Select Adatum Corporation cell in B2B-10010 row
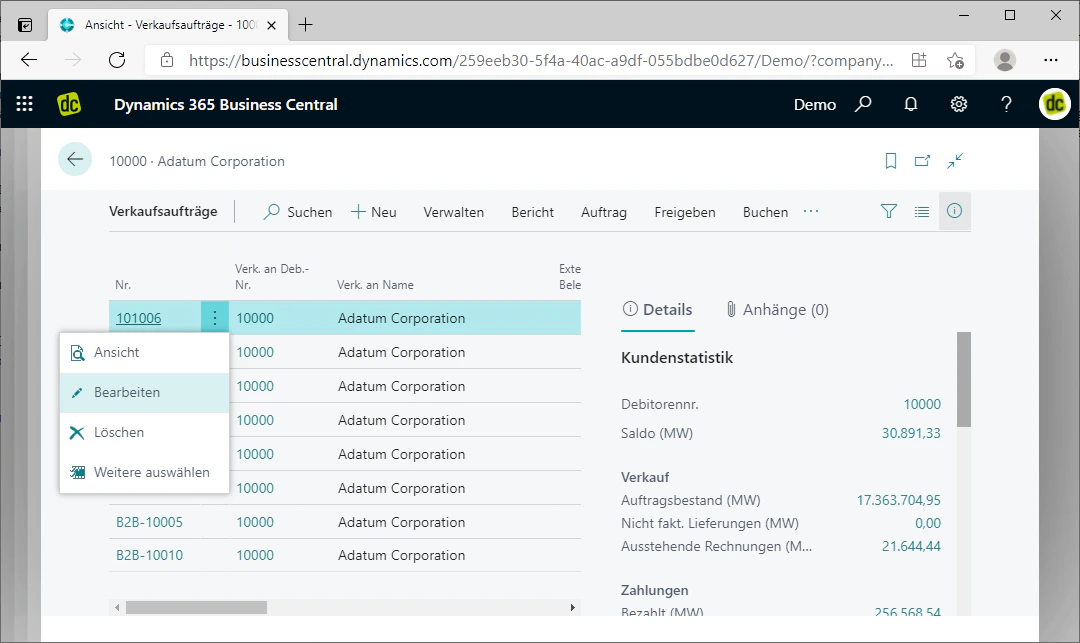The width and height of the screenshot is (1080, 643). pos(402,556)
